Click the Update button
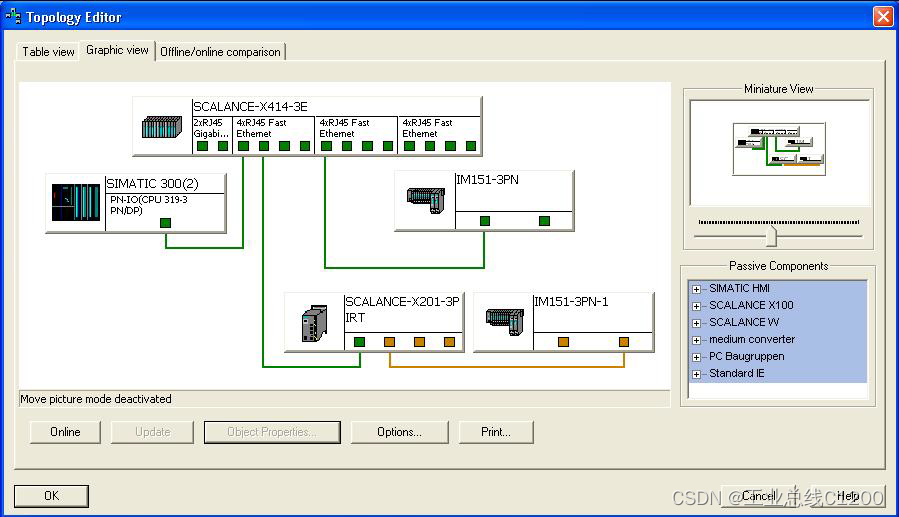899x517 pixels. click(x=153, y=432)
